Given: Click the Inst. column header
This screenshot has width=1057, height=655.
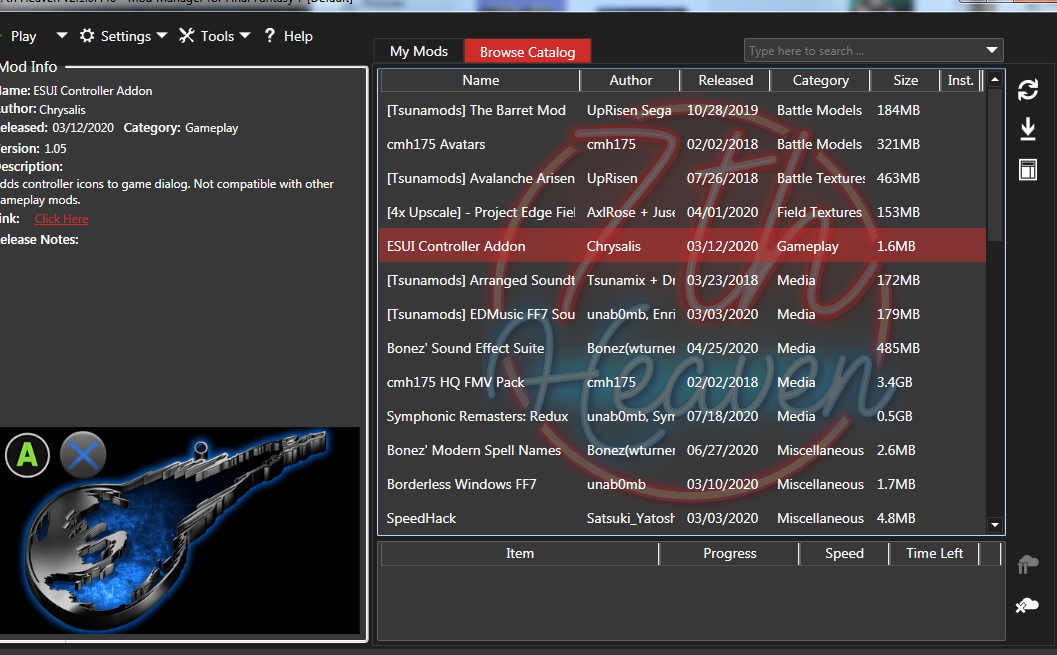Looking at the screenshot, I should pos(961,80).
